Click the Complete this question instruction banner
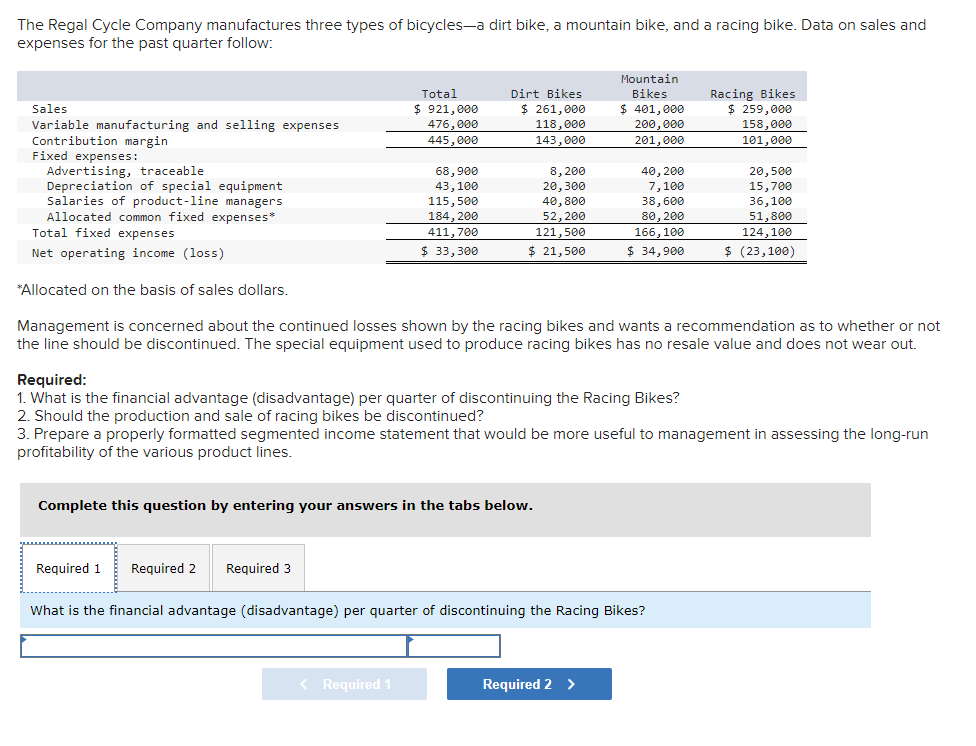976x746 pixels. pos(446,509)
